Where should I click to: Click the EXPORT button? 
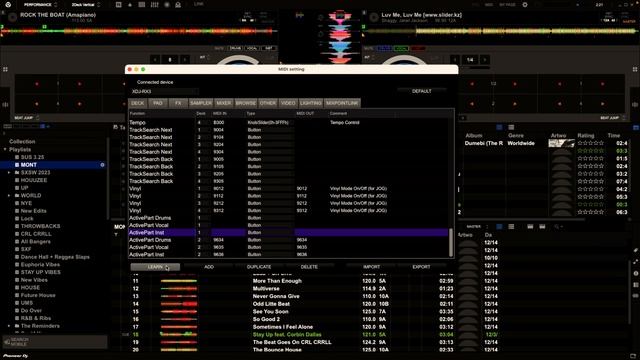click(421, 267)
